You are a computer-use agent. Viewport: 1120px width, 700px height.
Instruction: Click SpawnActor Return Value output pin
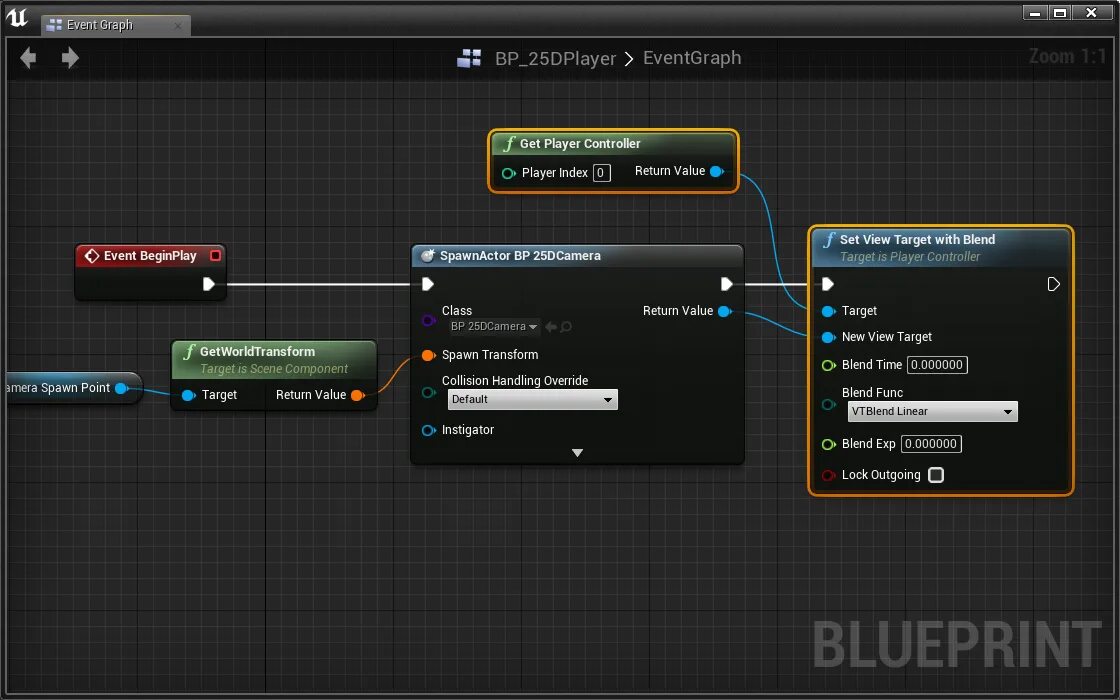(x=724, y=311)
